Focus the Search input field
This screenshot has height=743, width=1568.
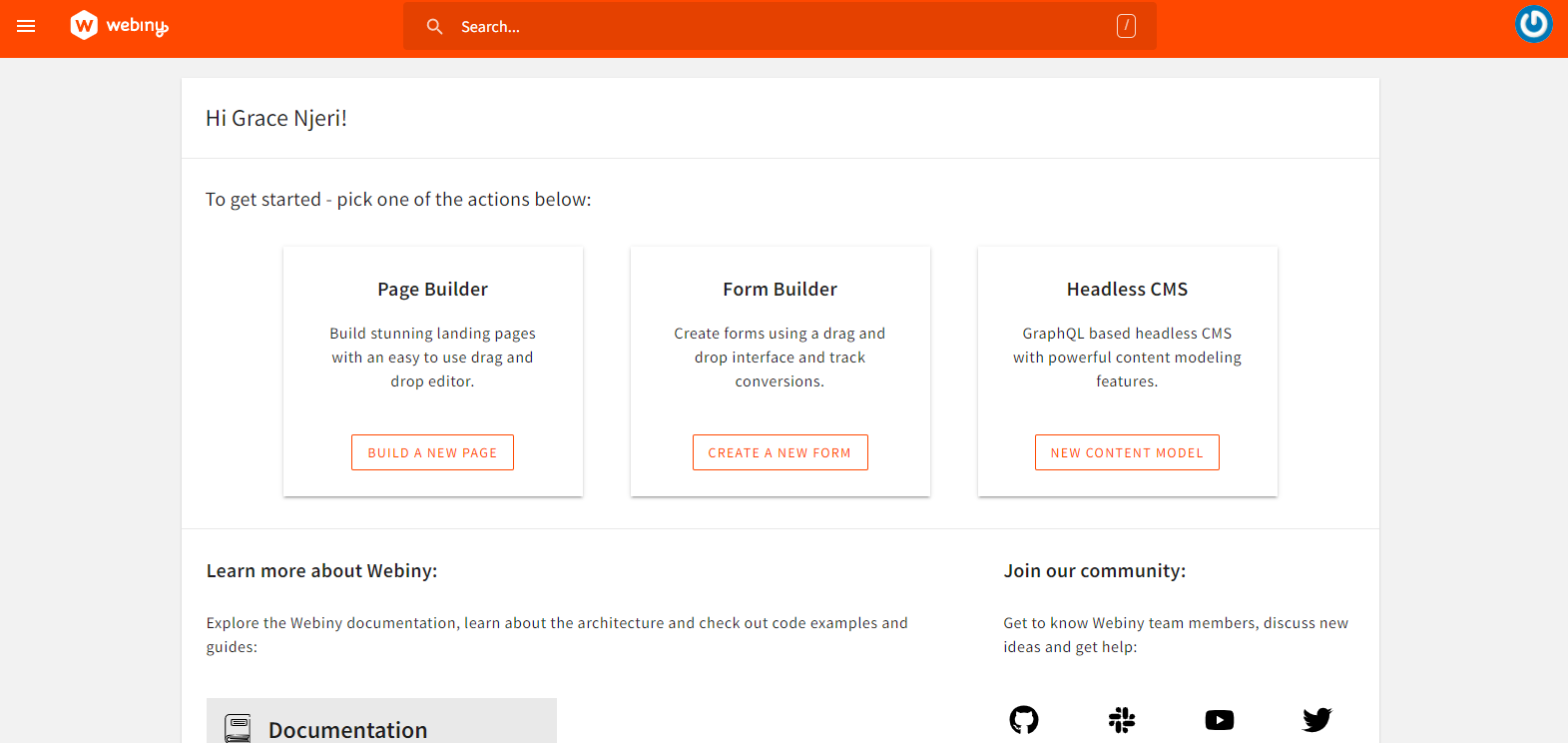point(779,27)
